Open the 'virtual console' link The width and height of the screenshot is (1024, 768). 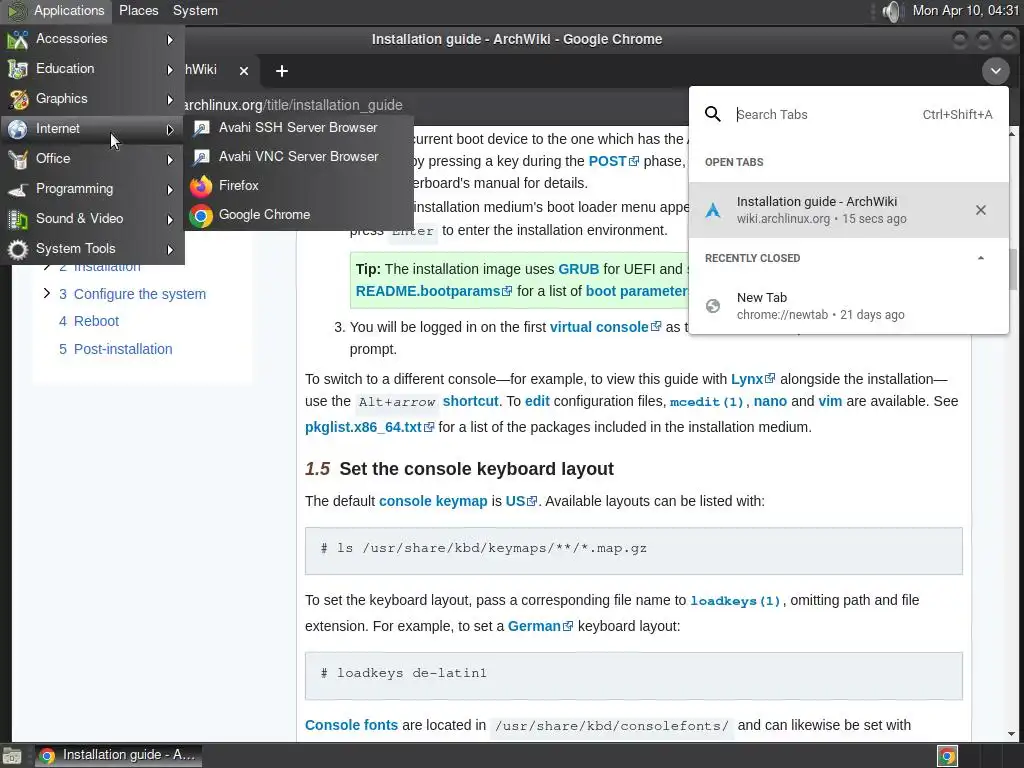(x=605, y=327)
